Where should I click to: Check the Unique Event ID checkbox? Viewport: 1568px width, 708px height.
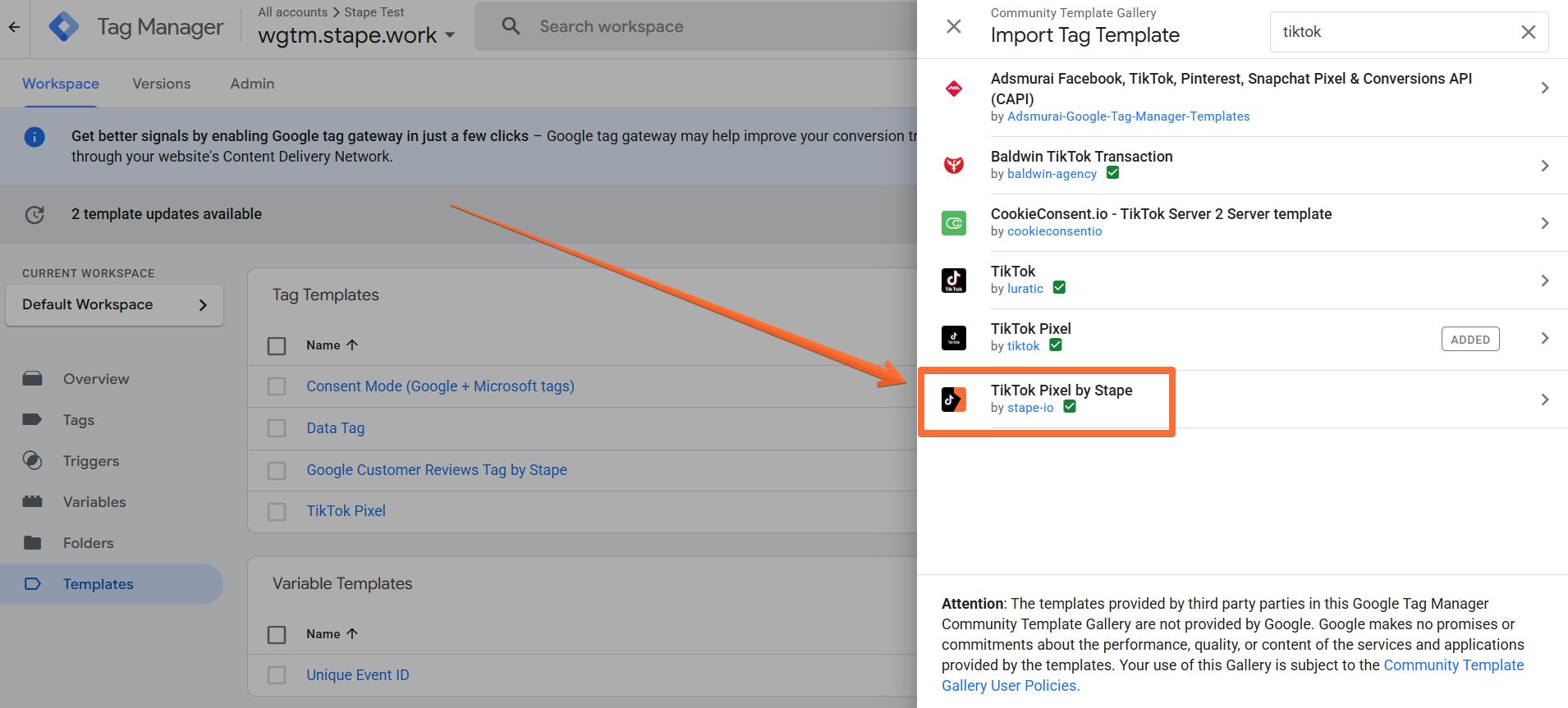point(277,675)
